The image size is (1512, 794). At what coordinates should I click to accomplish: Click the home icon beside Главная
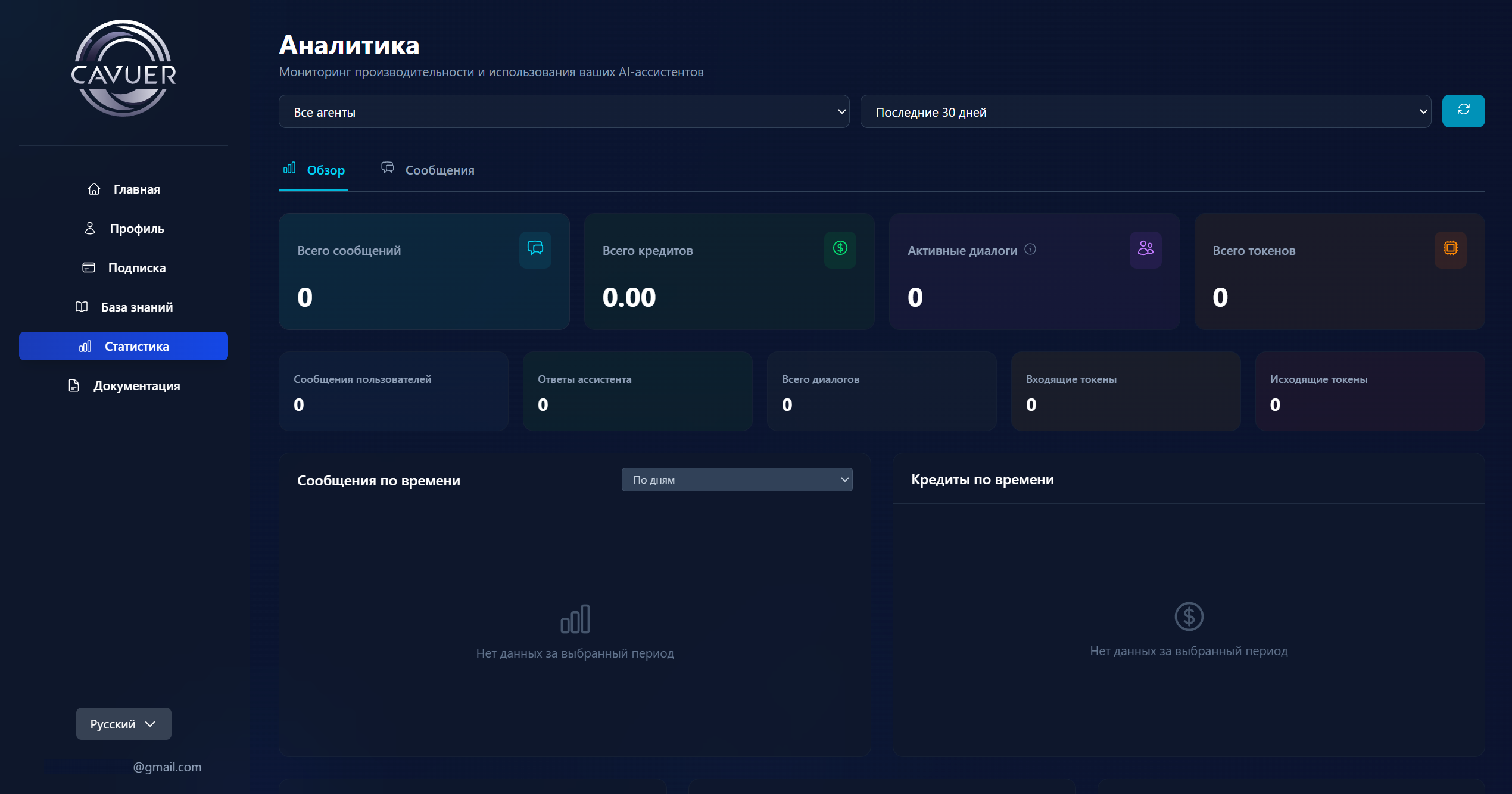(93, 189)
